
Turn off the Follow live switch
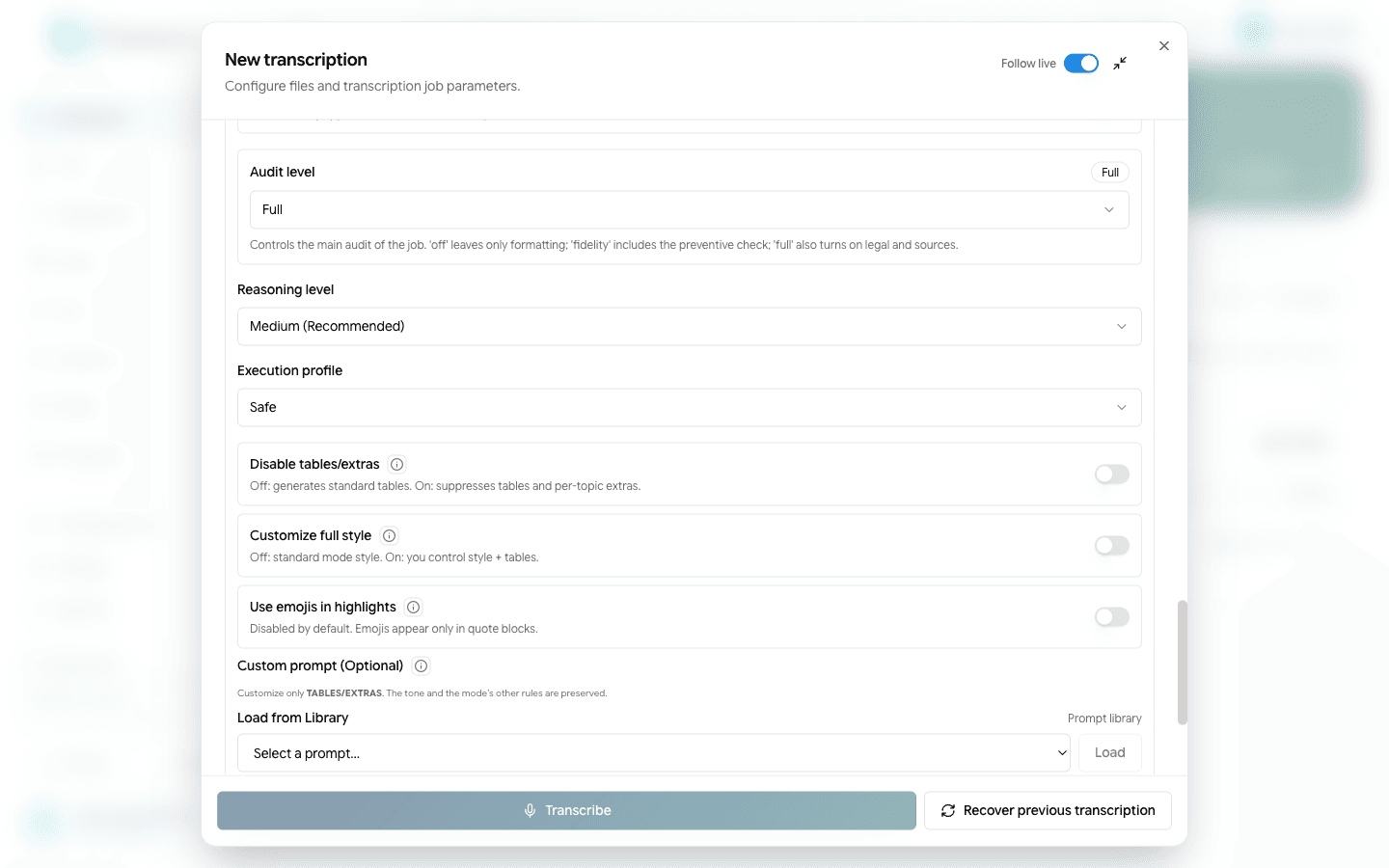coord(1081,64)
